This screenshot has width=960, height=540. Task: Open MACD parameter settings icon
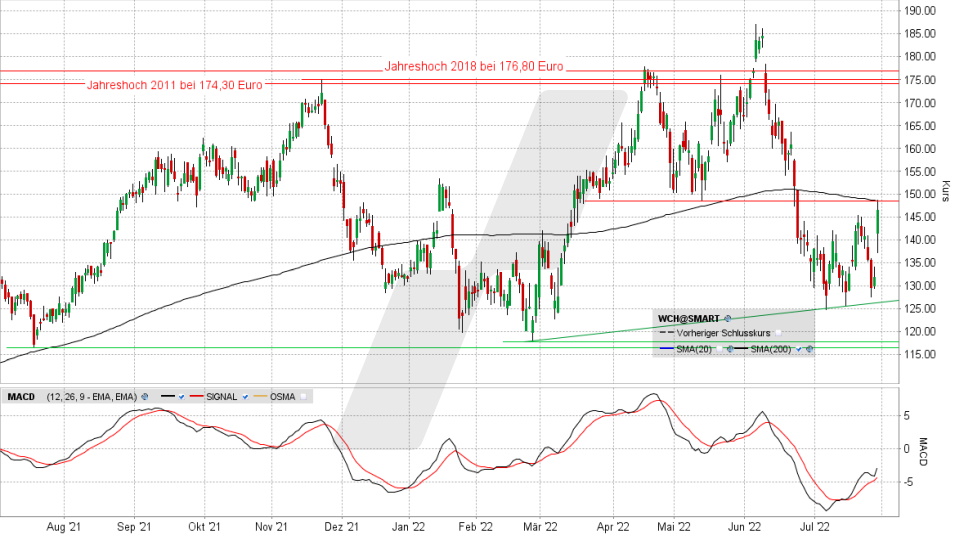tap(144, 397)
